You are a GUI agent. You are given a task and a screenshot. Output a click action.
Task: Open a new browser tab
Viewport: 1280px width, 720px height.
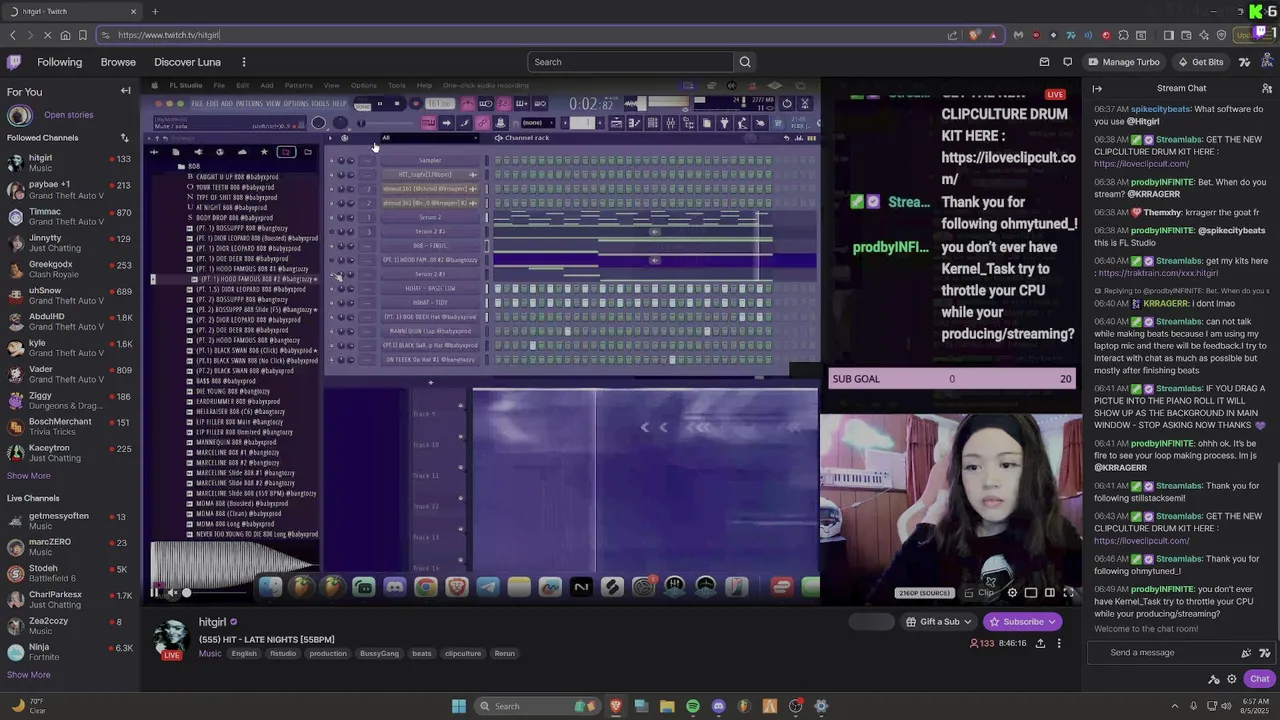tap(155, 11)
